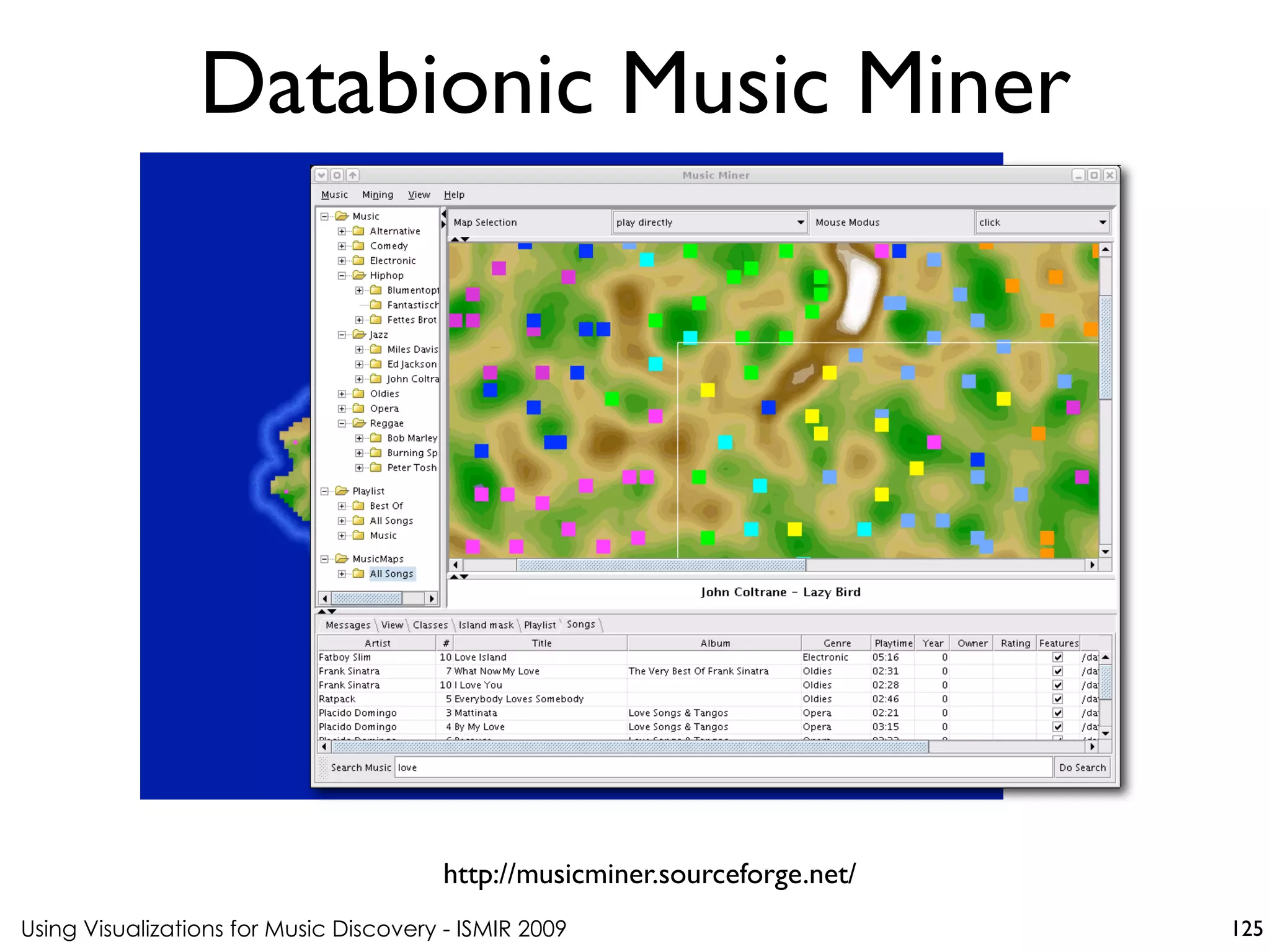Expand the Miles Davis folder node

[359, 350]
